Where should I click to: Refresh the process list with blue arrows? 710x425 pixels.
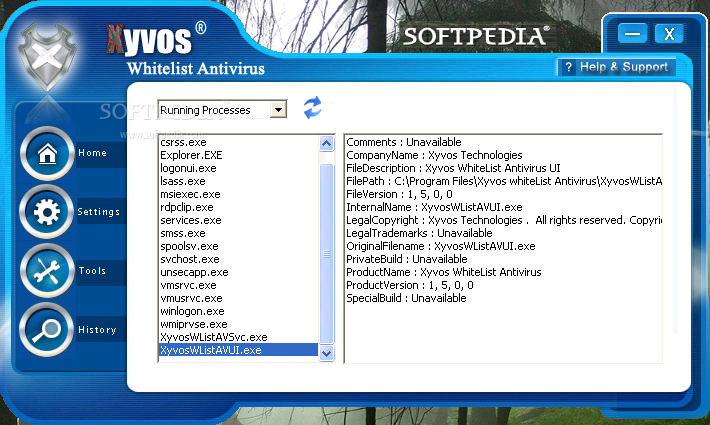click(312, 108)
